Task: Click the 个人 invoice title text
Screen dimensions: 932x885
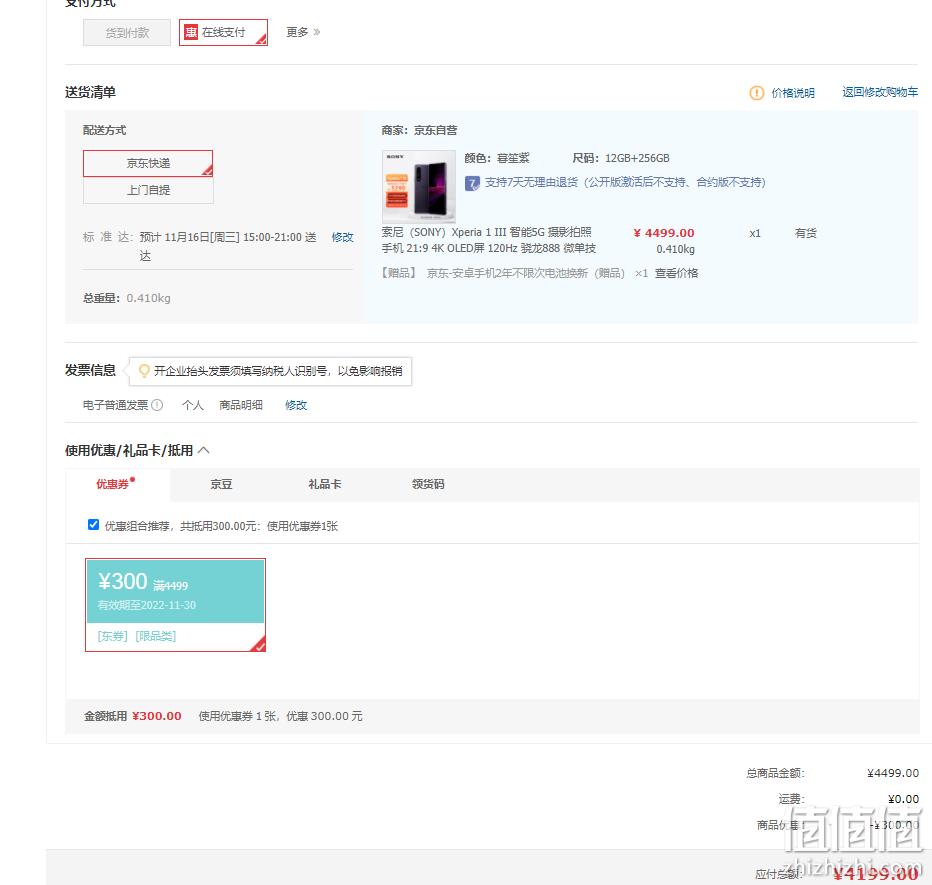Action: pyautogui.click(x=193, y=405)
